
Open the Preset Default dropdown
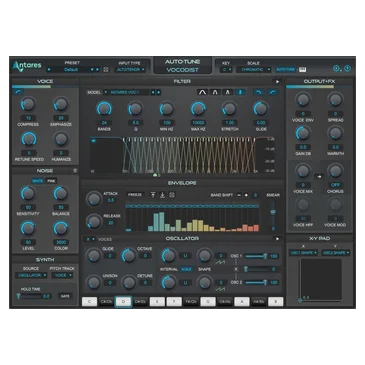coord(70,70)
